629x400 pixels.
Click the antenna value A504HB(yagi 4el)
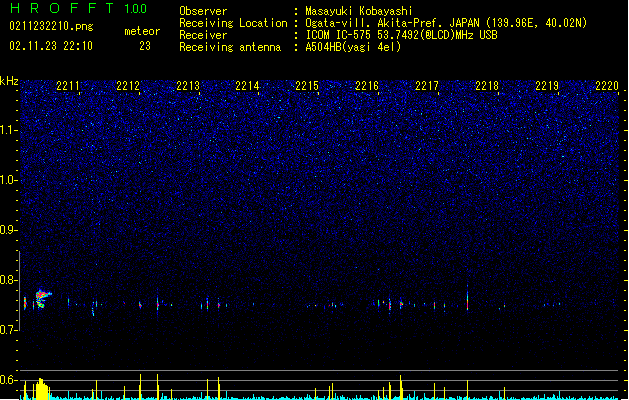click(353, 47)
